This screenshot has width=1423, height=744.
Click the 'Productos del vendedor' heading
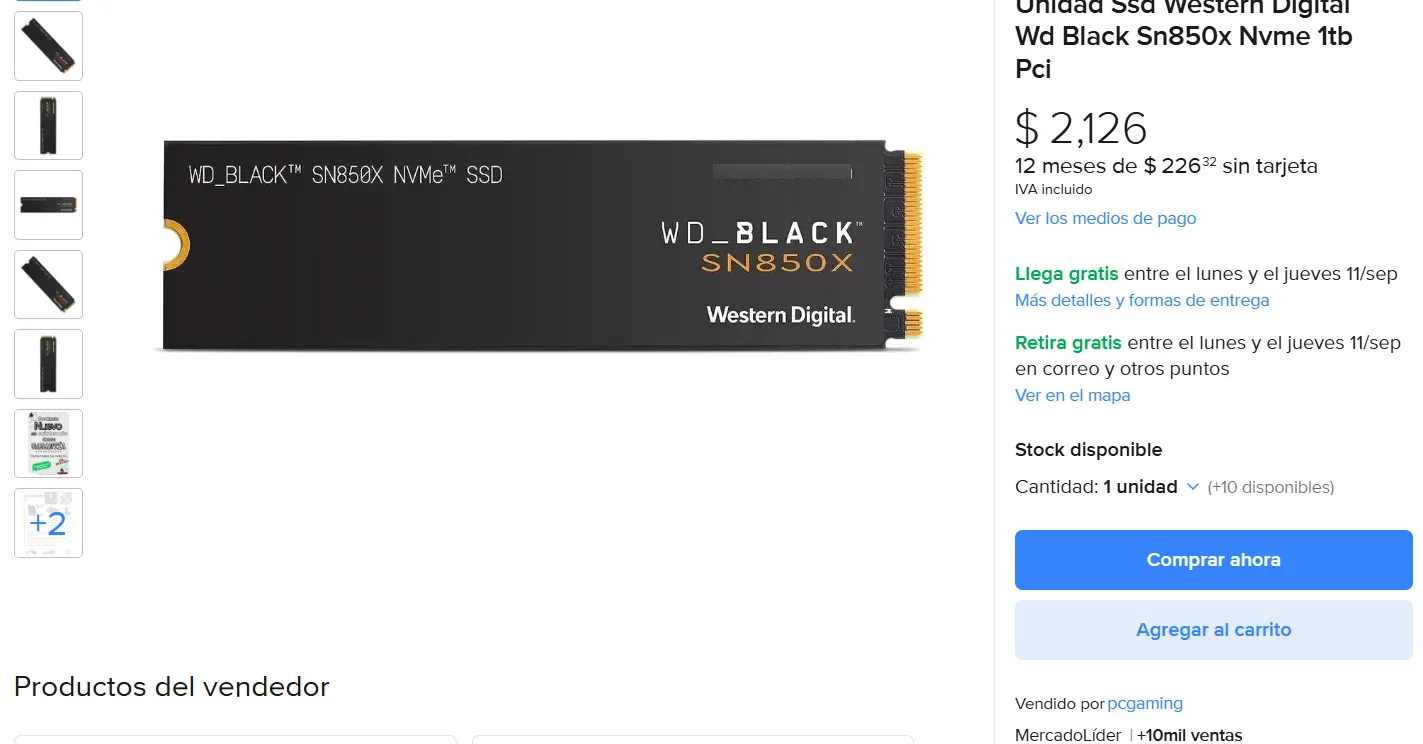pos(171,687)
